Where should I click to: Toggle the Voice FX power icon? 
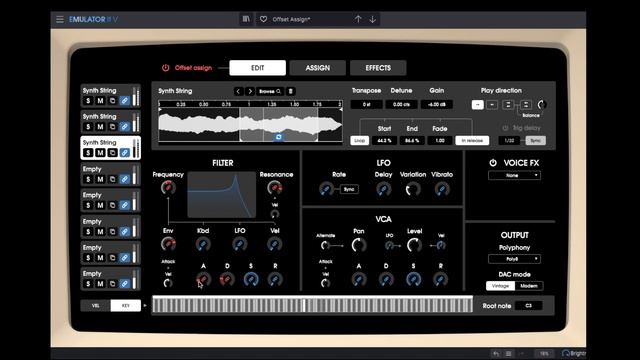[x=493, y=163]
